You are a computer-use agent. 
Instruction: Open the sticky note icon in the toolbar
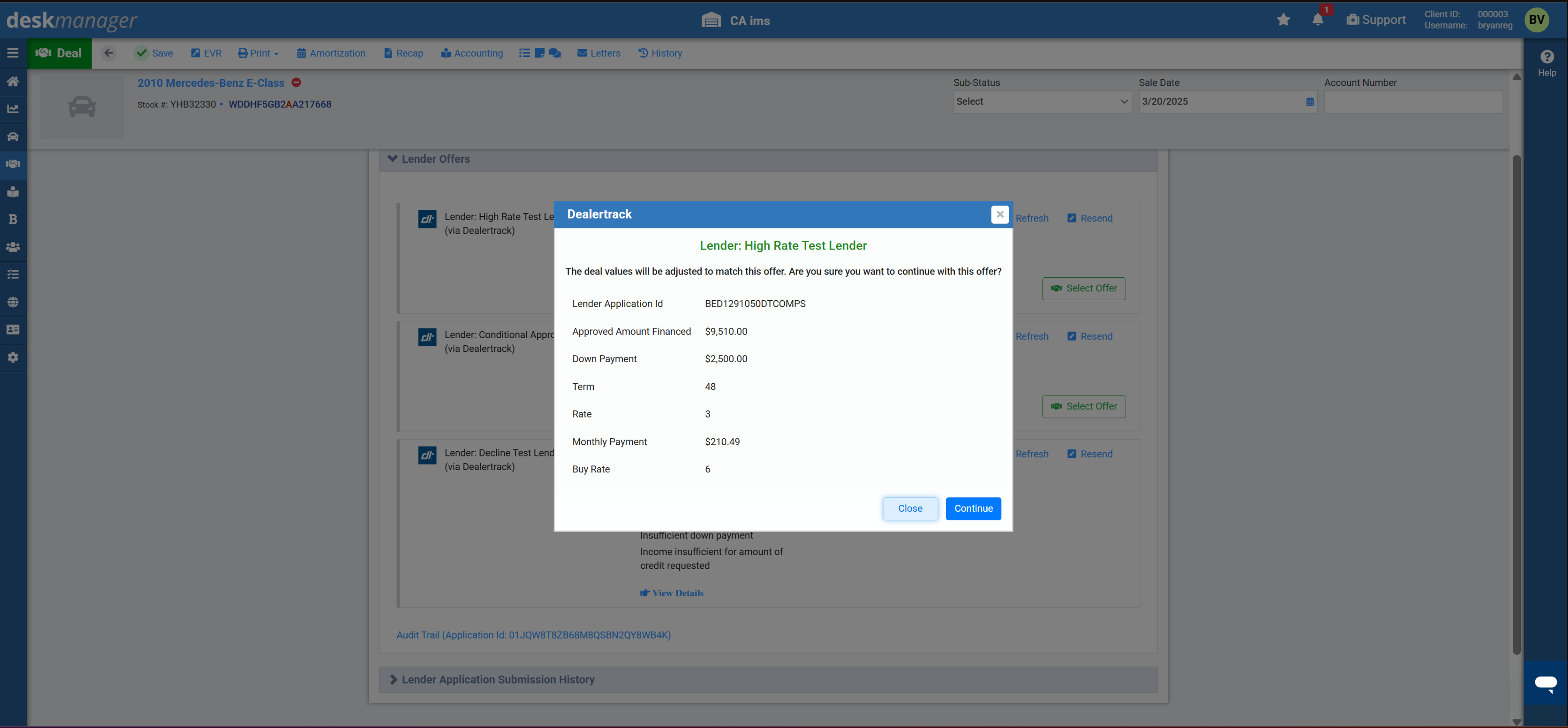pyautogui.click(x=539, y=53)
